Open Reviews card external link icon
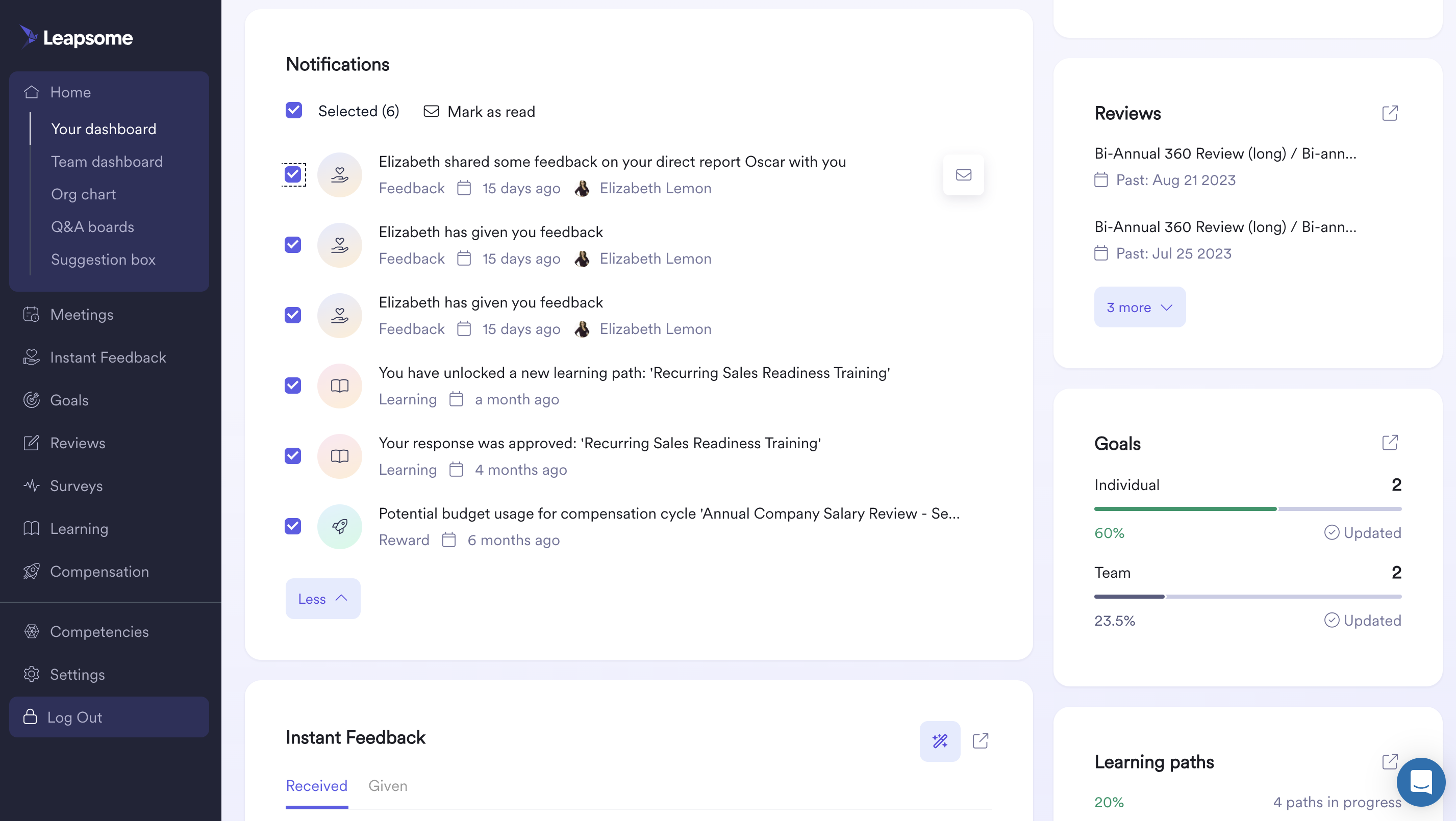The height and width of the screenshot is (821, 1456). (1390, 113)
